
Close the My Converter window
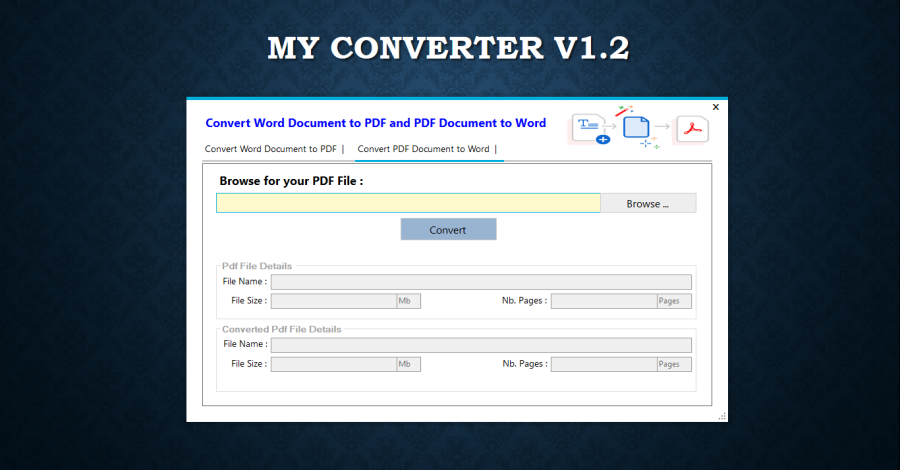pyautogui.click(x=716, y=107)
